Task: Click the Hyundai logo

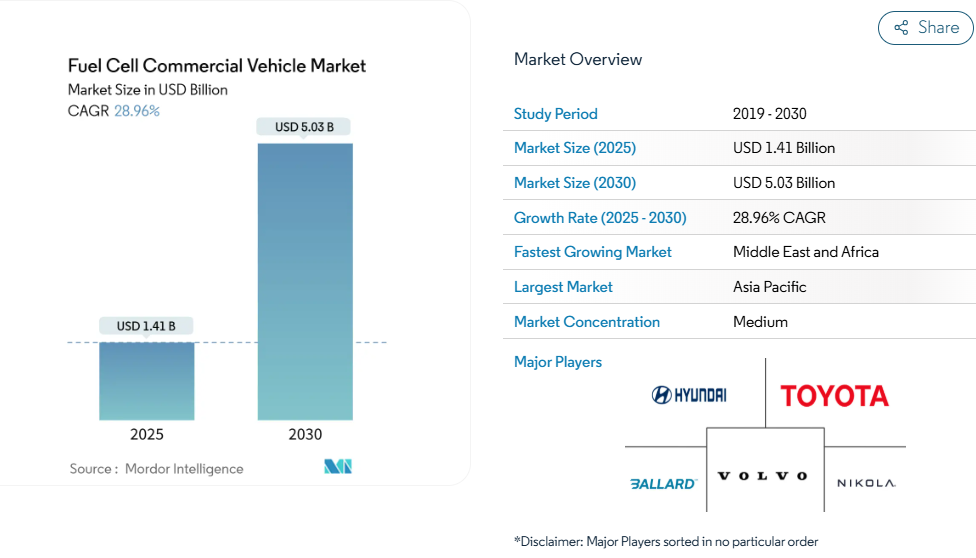Action: pyautogui.click(x=689, y=395)
